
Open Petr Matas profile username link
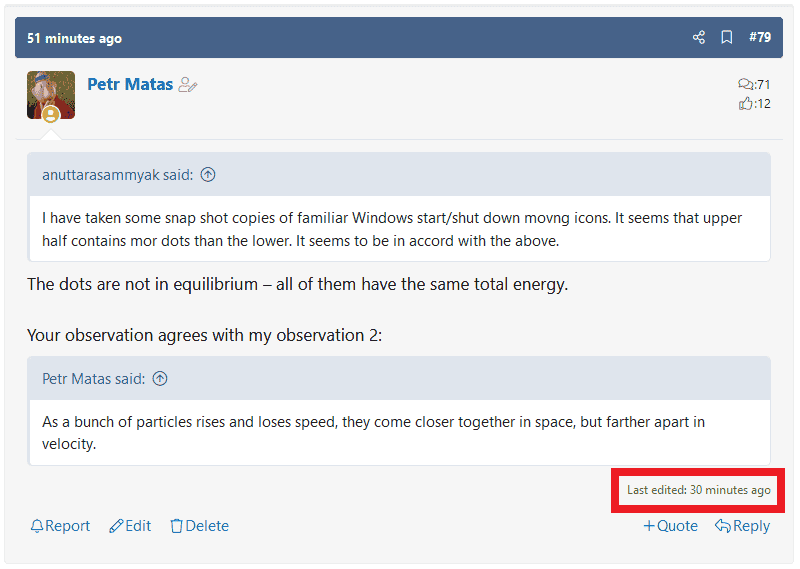pyautogui.click(x=130, y=85)
